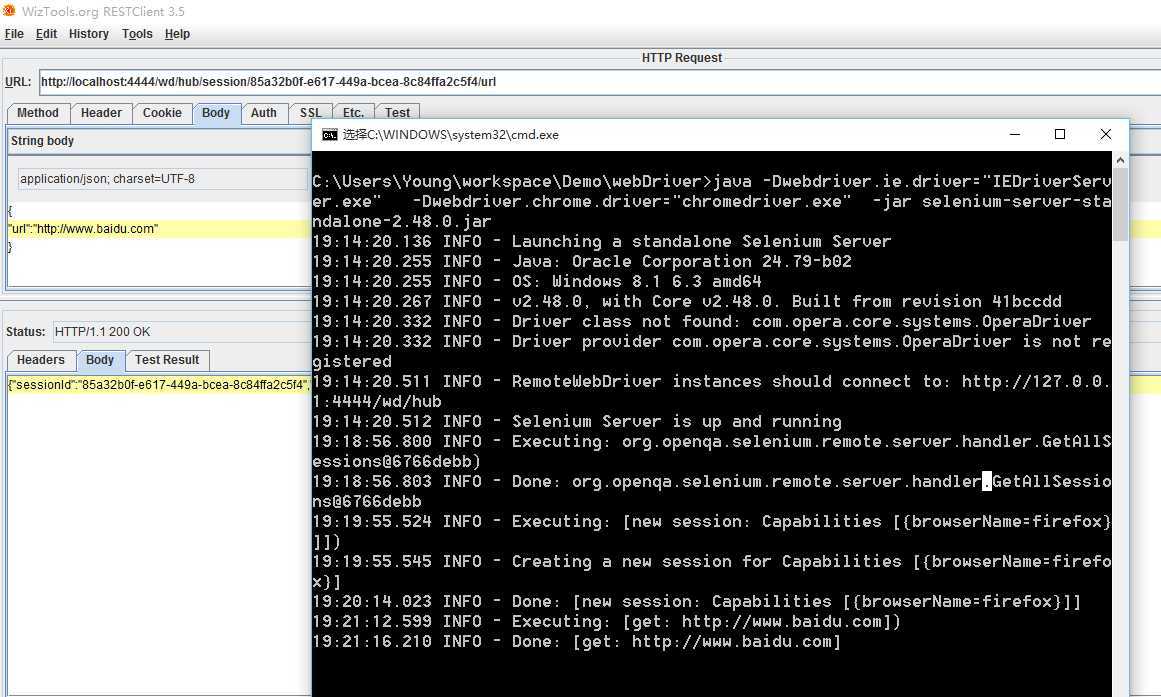Switch to the Auth tab

264,113
